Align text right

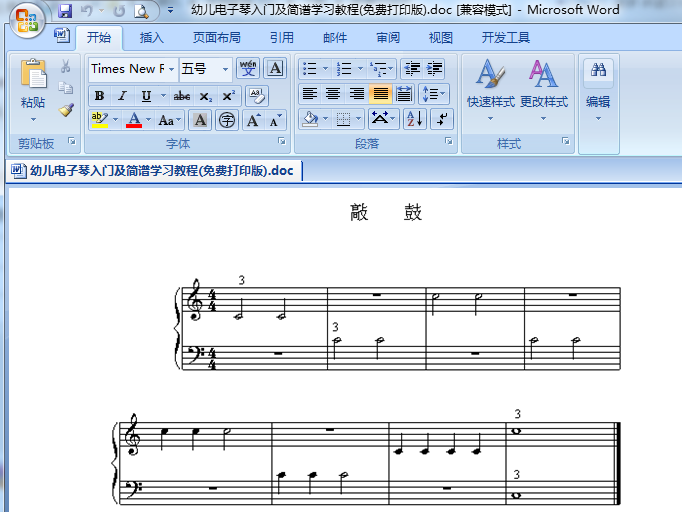[x=357, y=94]
